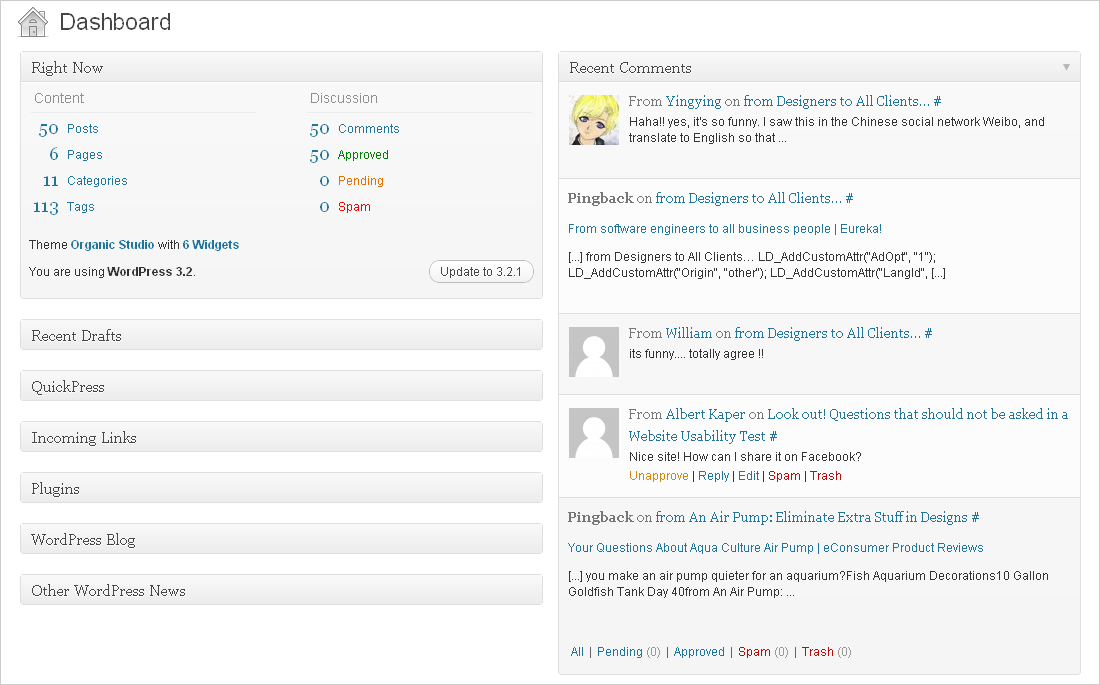Viewport: 1100px width, 685px height.
Task: Open the Albert Kaper author link
Action: coord(705,414)
